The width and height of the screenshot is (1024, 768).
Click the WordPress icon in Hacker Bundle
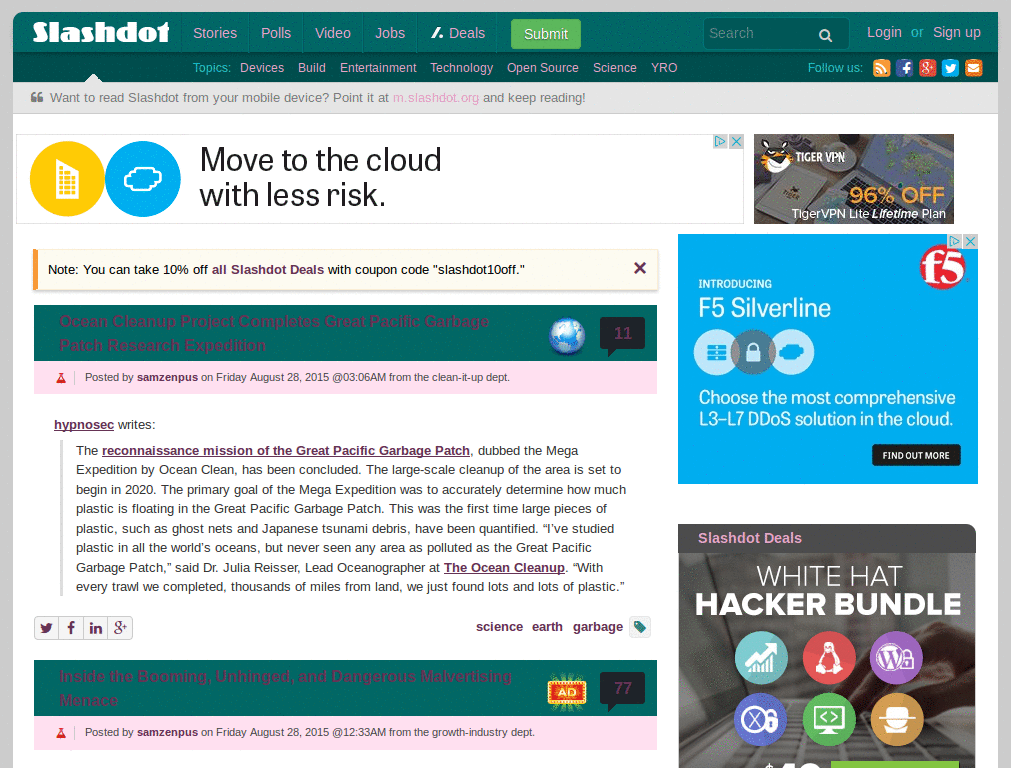pos(896,658)
